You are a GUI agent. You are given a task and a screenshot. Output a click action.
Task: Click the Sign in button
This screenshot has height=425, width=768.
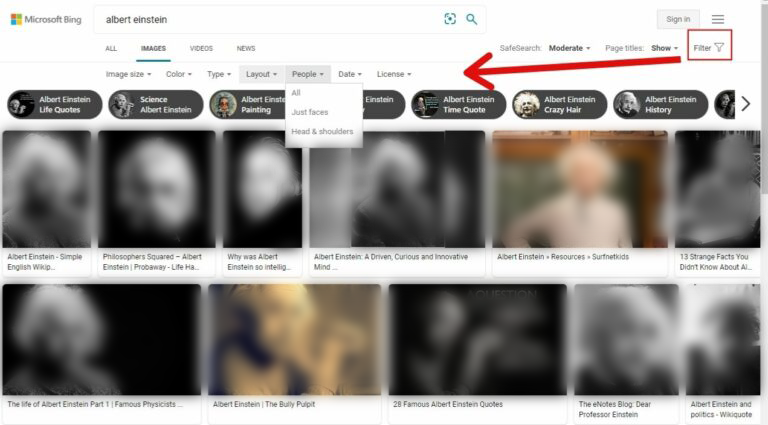point(677,19)
